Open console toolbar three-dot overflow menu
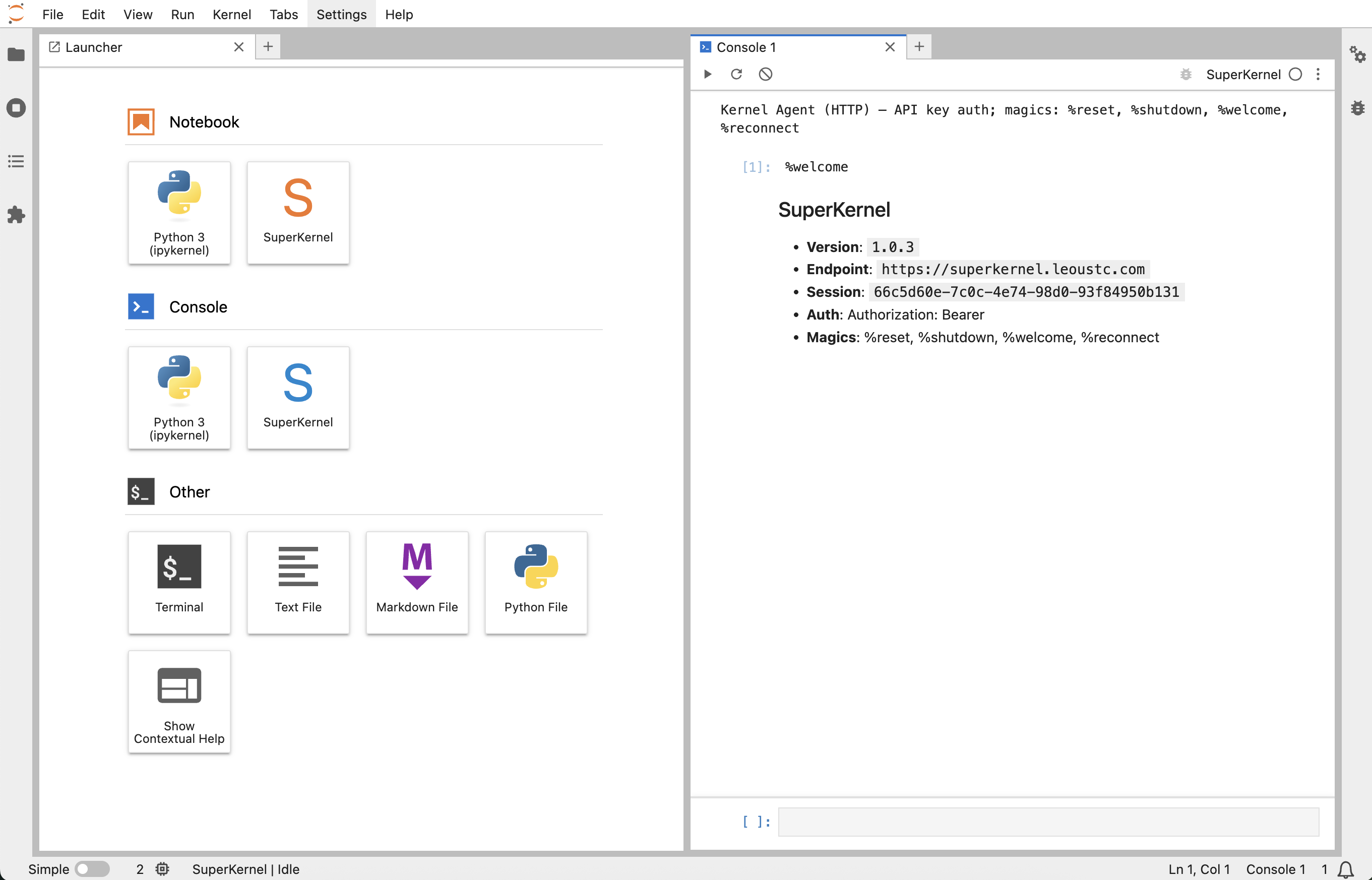 pyautogui.click(x=1318, y=74)
